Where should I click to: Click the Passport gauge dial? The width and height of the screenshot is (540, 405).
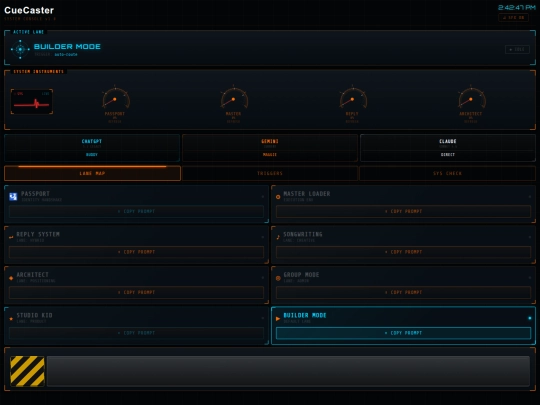tap(115, 98)
